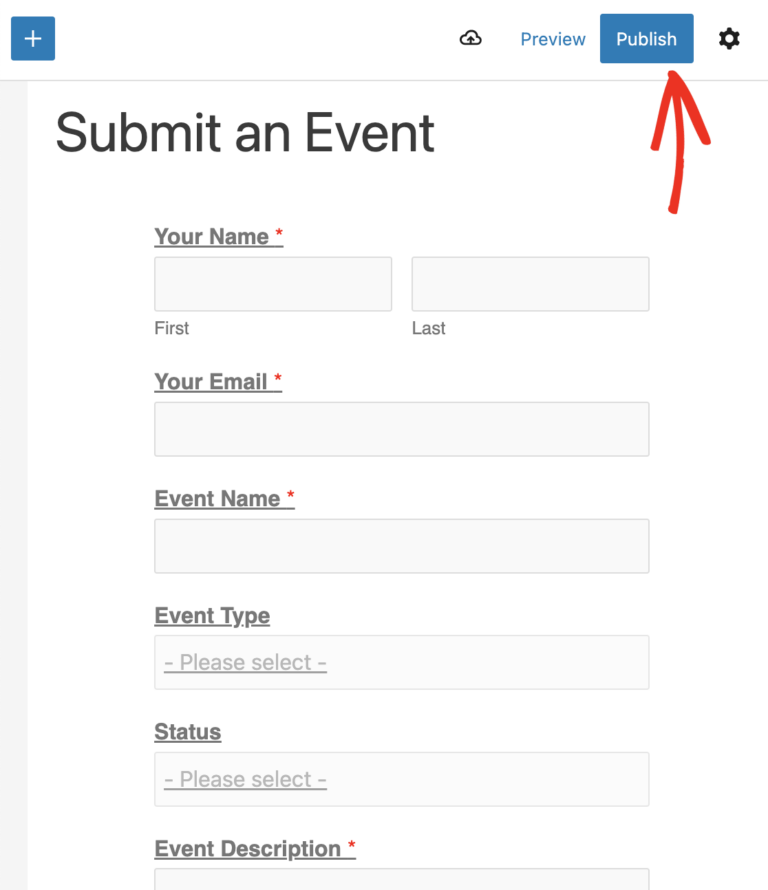Click the First name input box
This screenshot has height=890, width=768.
272,283
